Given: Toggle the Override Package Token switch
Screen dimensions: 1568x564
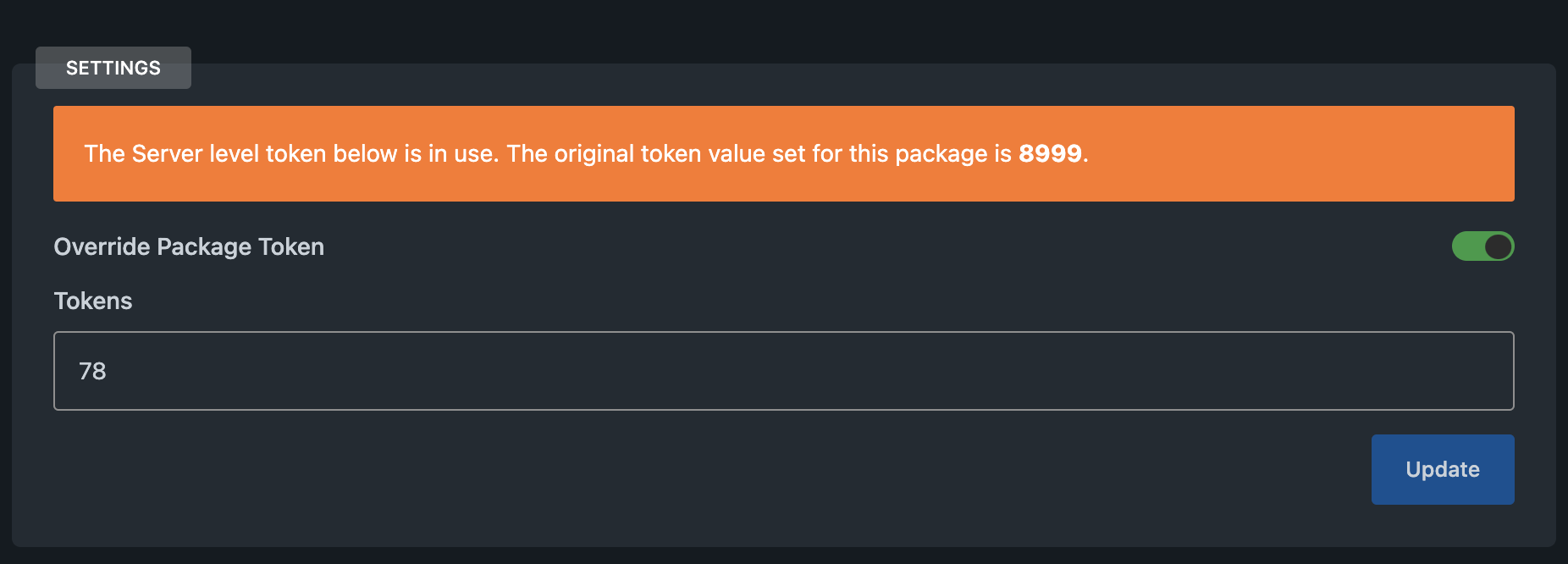Looking at the screenshot, I should tap(1482, 246).
